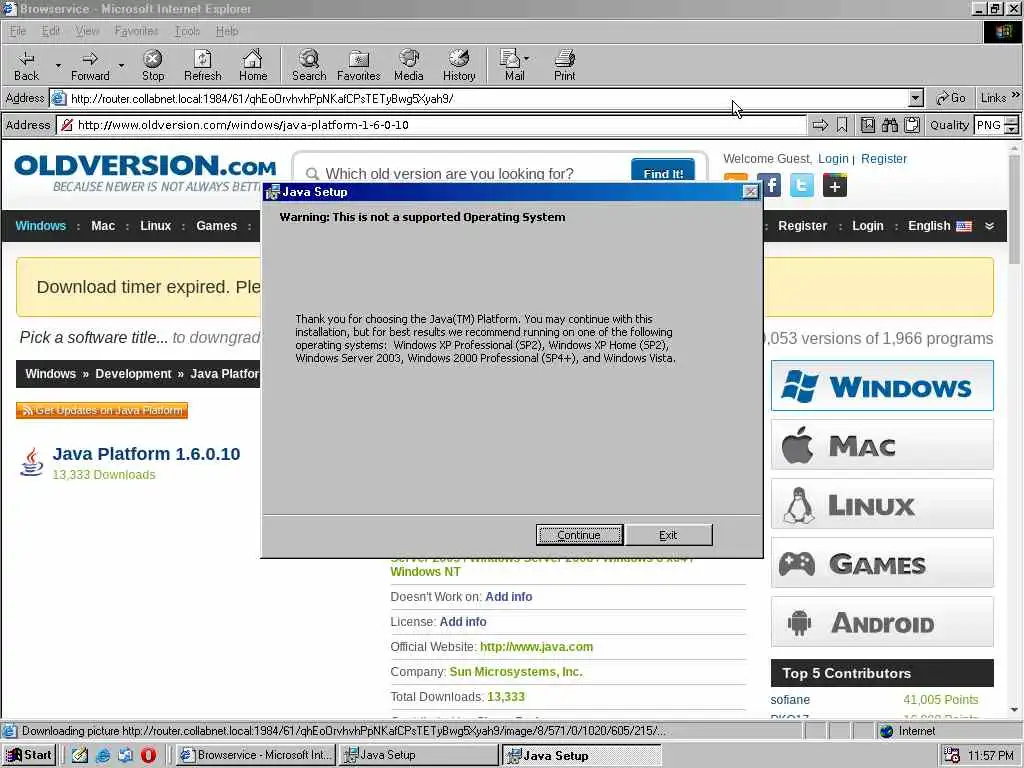Click the Mac platform banner
The width and height of the screenshot is (1024, 768).
point(882,445)
